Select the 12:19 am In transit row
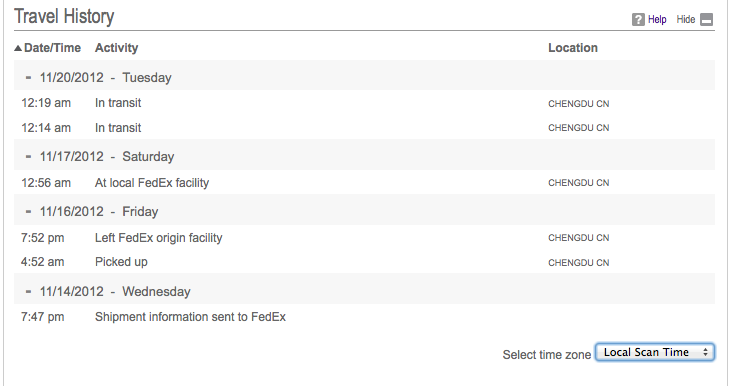The width and height of the screenshot is (732, 386). click(364, 103)
